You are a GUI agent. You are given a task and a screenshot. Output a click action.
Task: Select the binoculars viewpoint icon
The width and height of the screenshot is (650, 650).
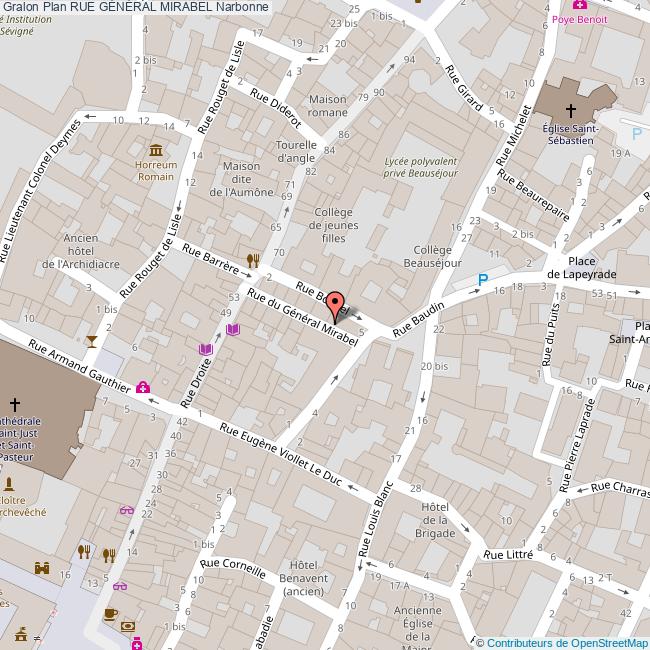click(x=43, y=568)
